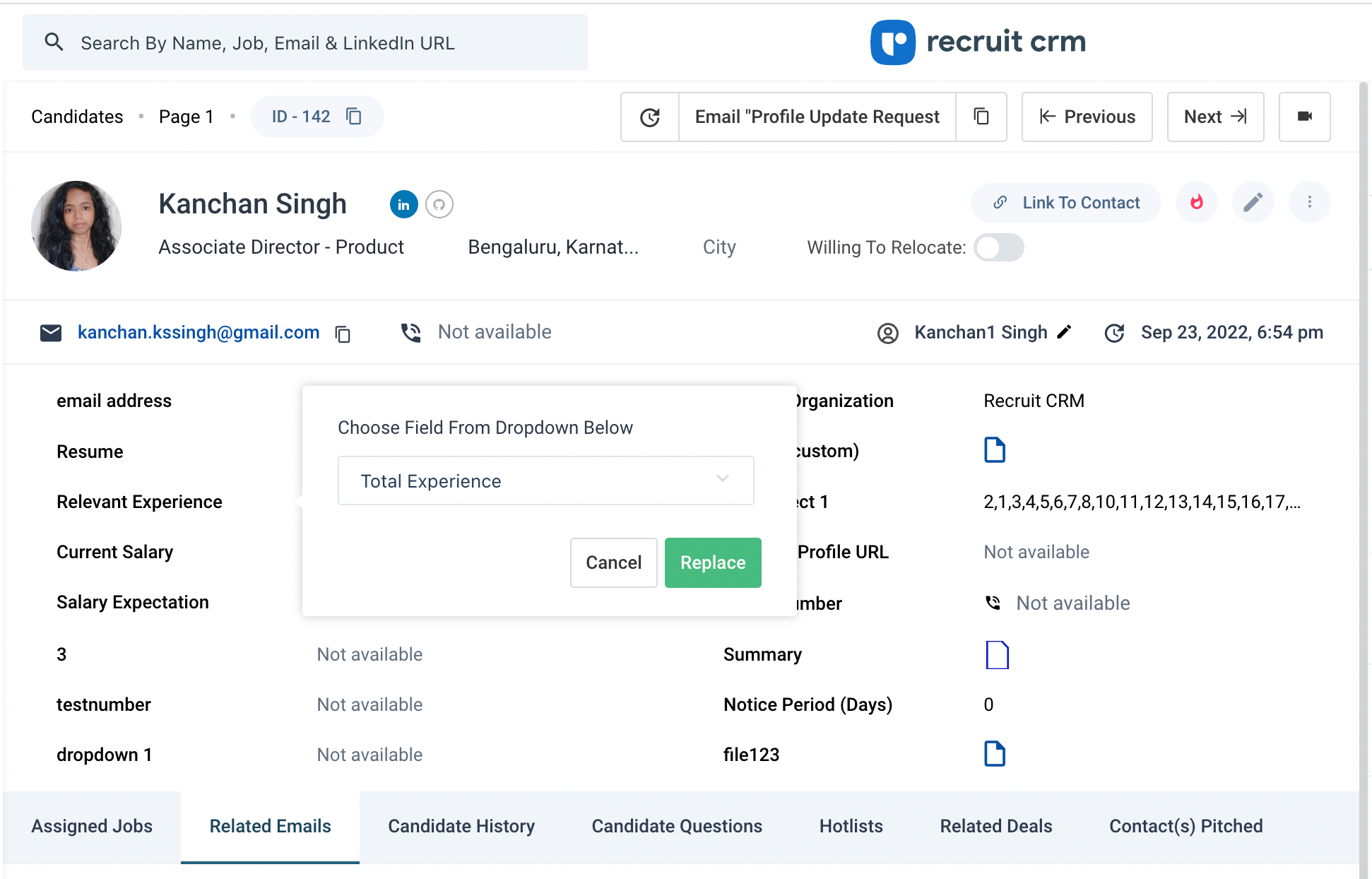This screenshot has width=1372, height=879.
Task: Click the Current Salary field label
Action: coord(114,552)
